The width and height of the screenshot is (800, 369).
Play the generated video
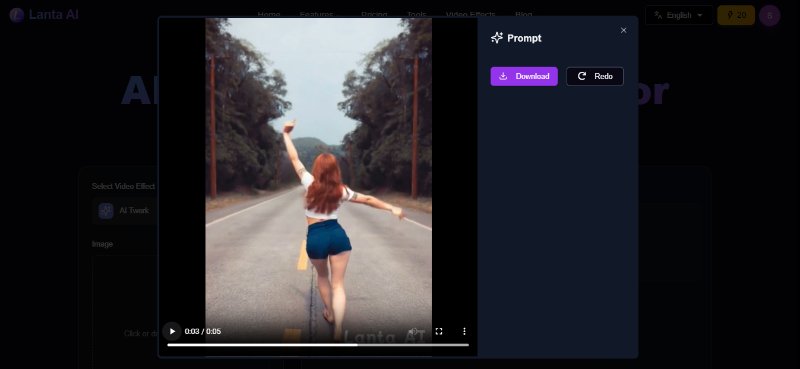(172, 331)
